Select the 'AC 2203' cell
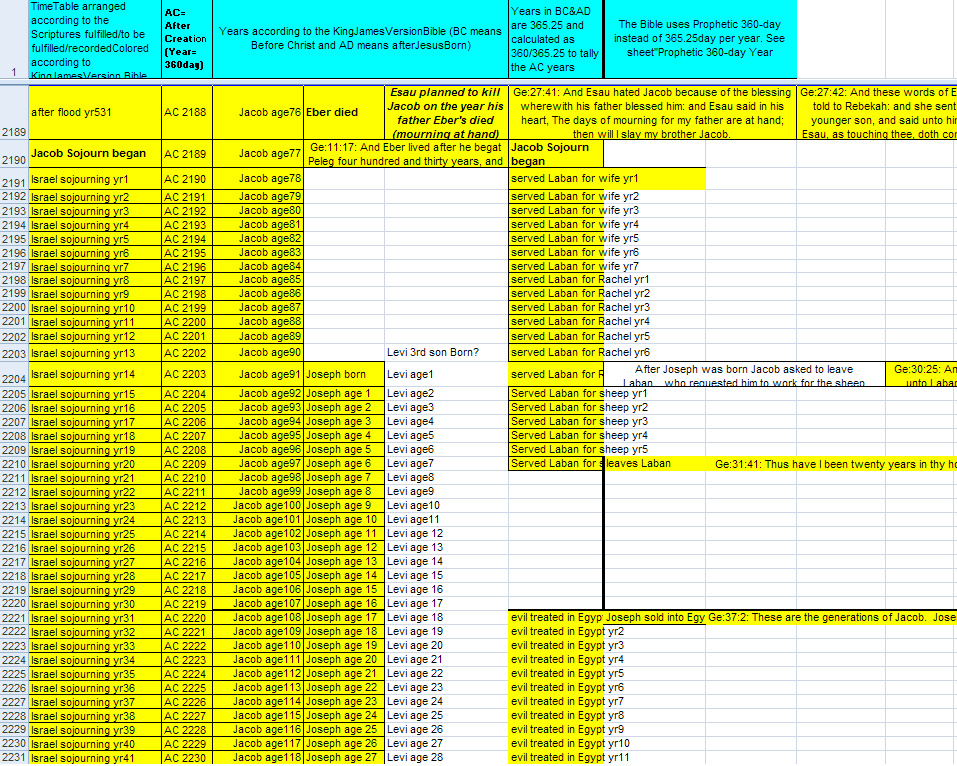The height and width of the screenshot is (766, 957). (187, 375)
